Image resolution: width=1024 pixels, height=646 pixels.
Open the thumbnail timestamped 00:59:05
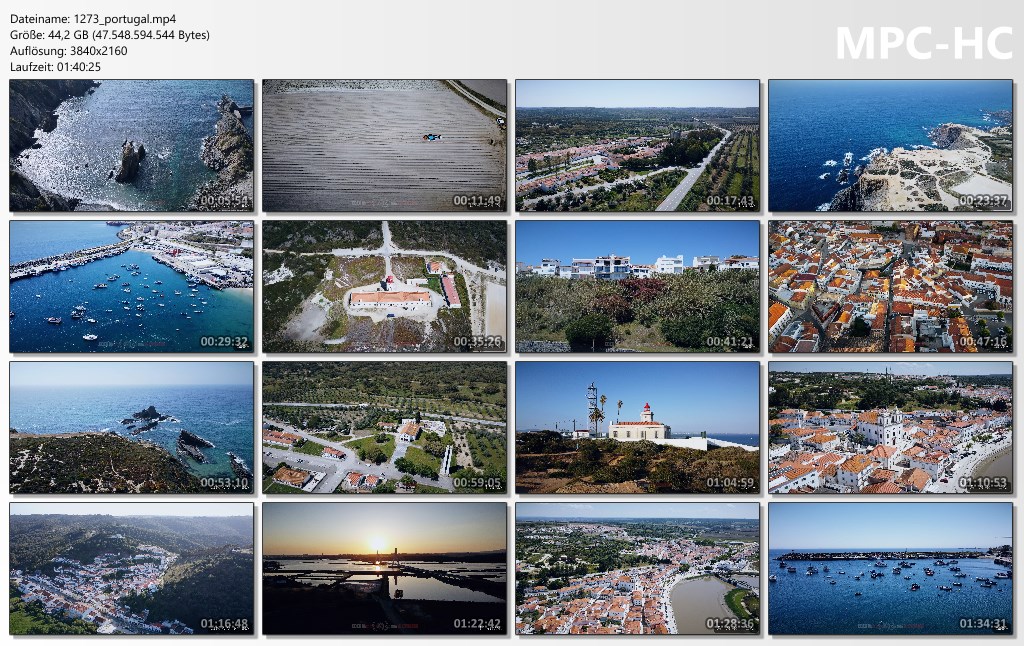[x=385, y=428]
